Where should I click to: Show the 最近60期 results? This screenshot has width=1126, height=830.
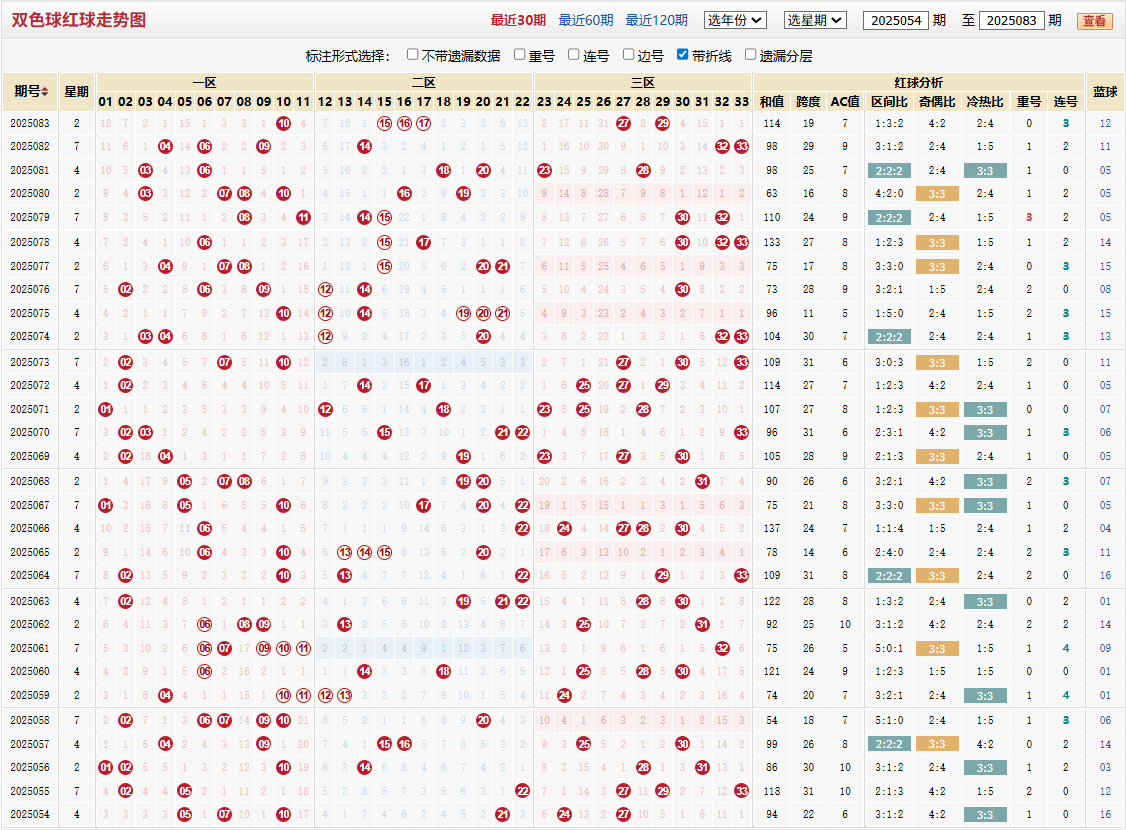[x=586, y=20]
